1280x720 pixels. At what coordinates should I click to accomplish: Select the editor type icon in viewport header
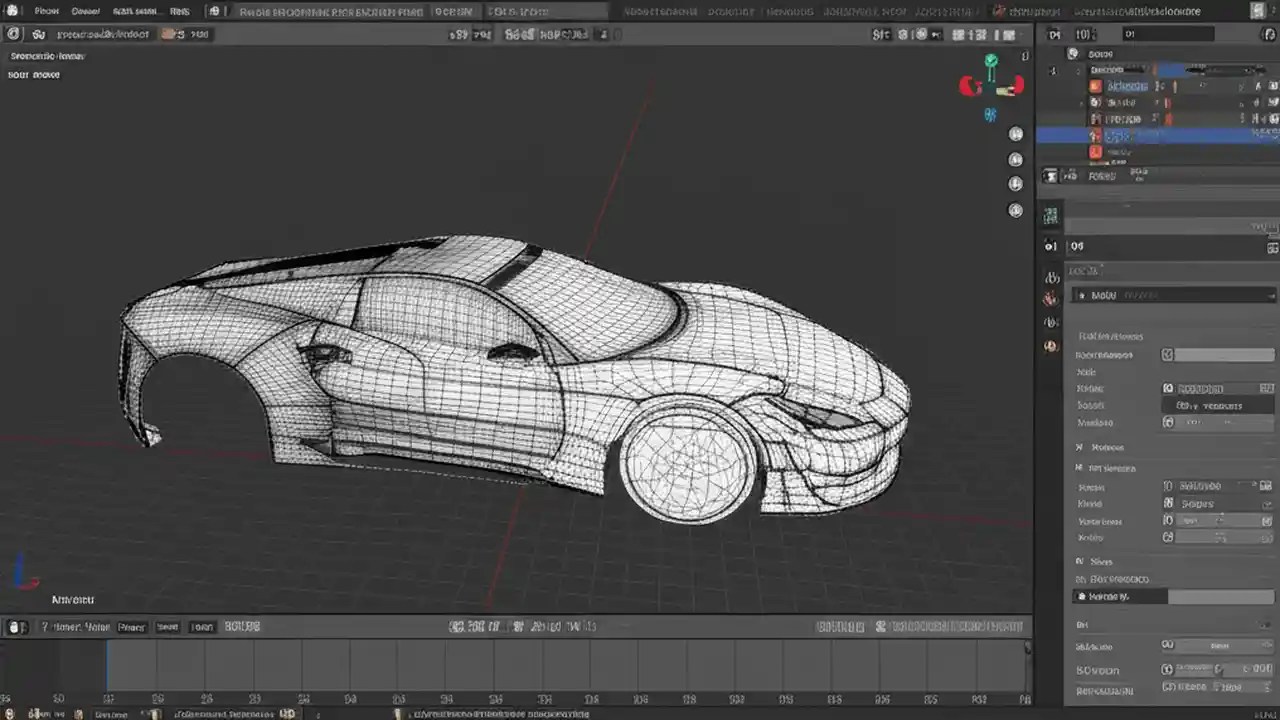pos(12,33)
